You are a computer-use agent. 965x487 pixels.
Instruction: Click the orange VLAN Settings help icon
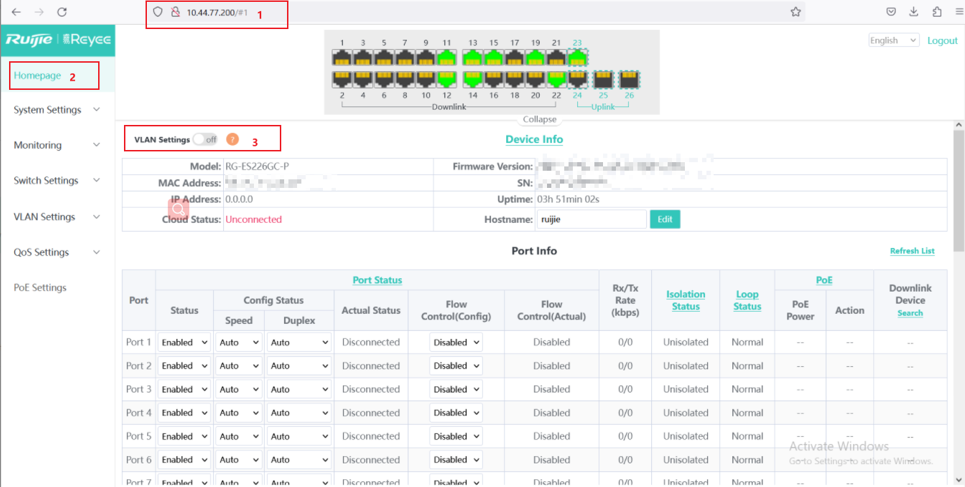(232, 140)
